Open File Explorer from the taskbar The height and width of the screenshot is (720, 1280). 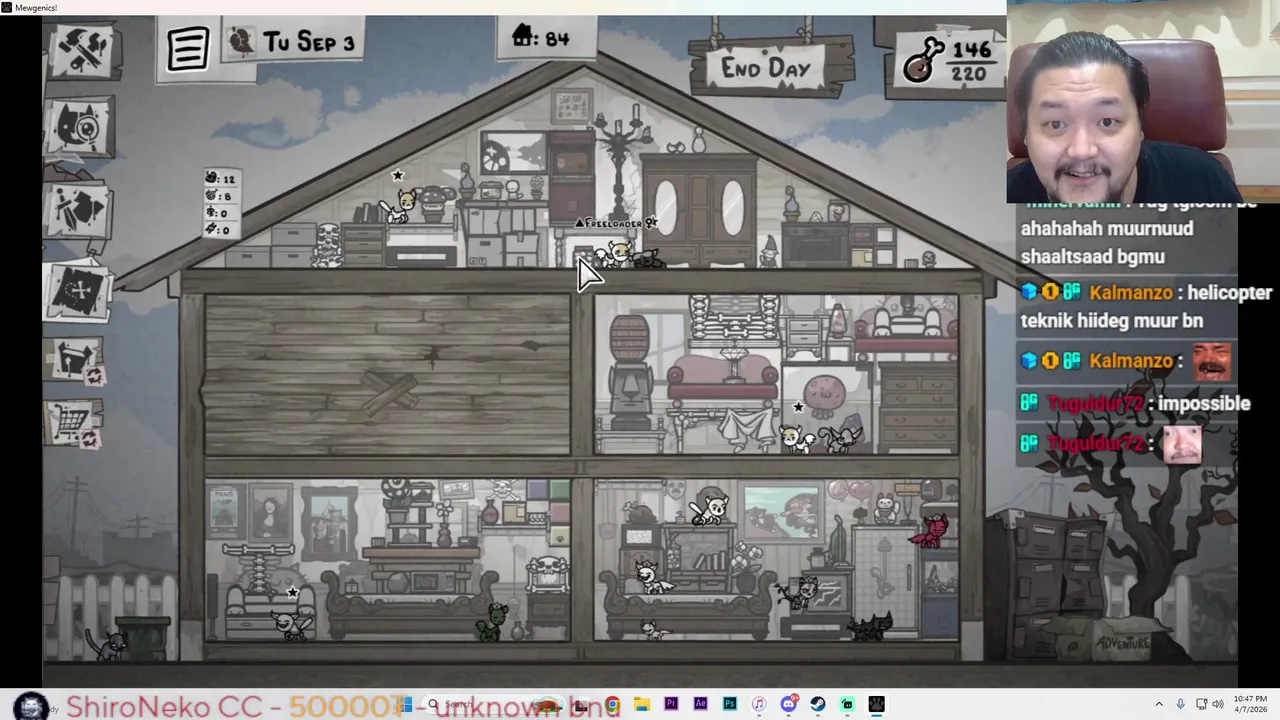coord(641,704)
